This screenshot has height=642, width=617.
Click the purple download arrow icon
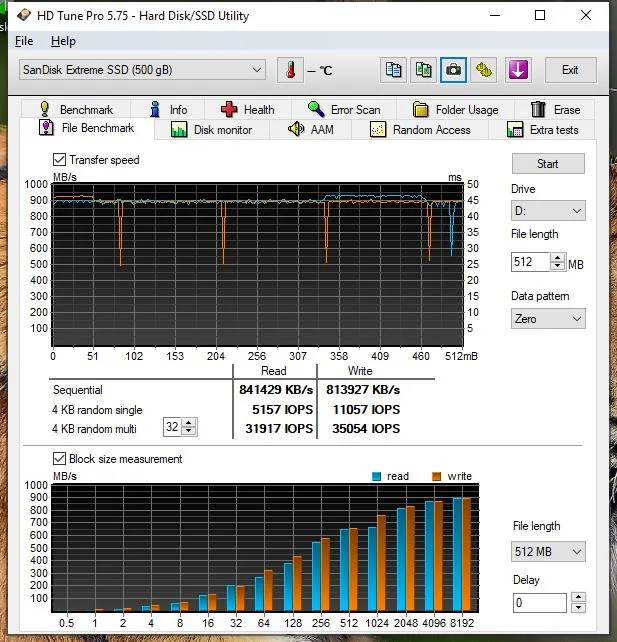tap(518, 70)
